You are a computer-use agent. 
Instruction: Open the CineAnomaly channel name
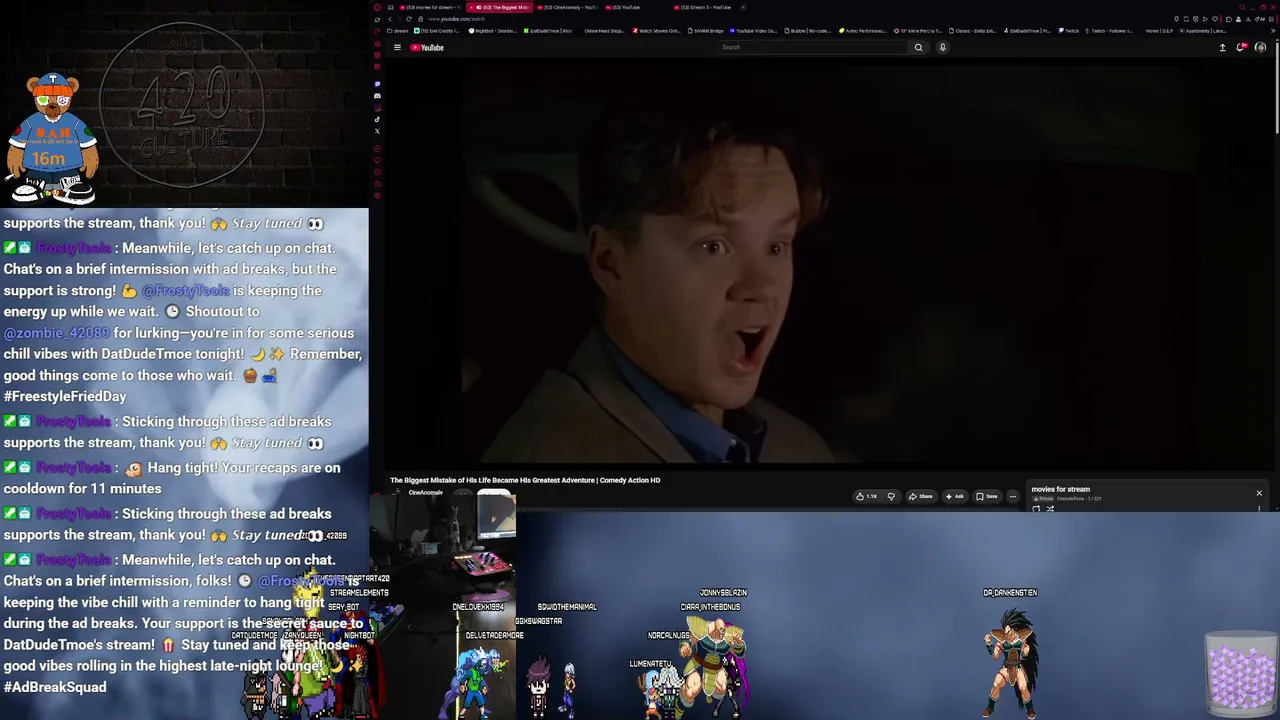click(425, 493)
